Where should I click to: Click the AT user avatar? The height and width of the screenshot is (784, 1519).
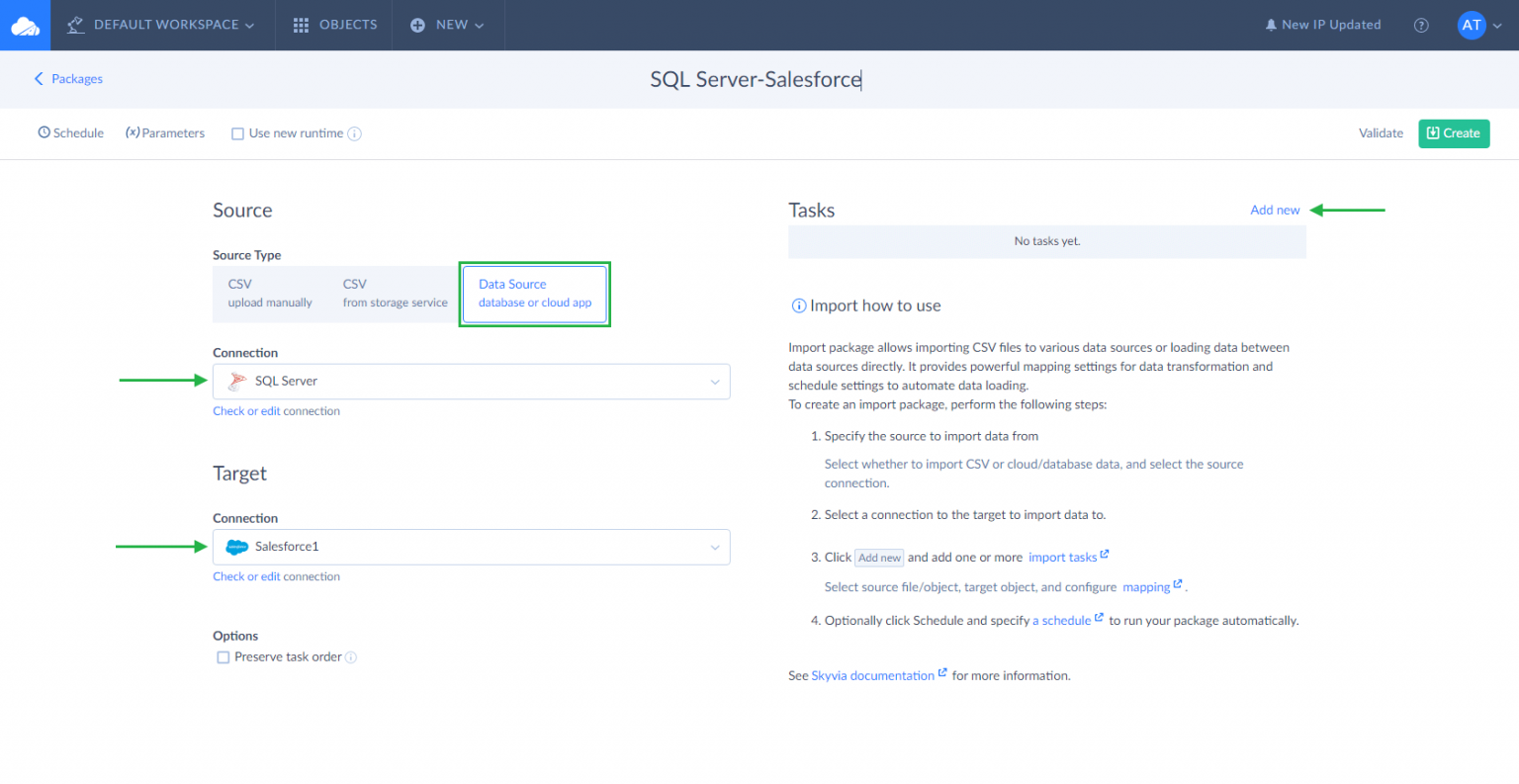[x=1472, y=26]
